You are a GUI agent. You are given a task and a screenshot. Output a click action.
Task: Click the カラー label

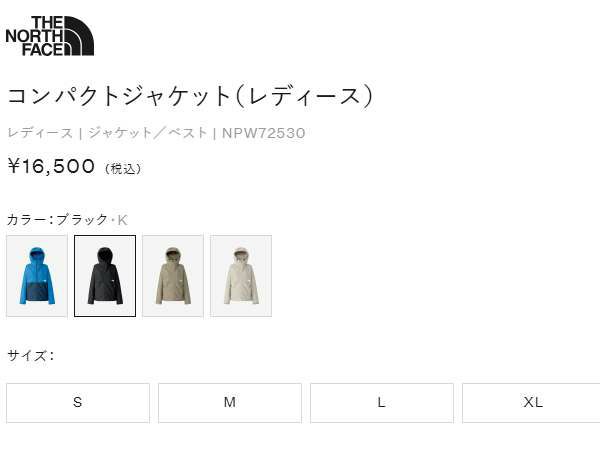coord(26,220)
